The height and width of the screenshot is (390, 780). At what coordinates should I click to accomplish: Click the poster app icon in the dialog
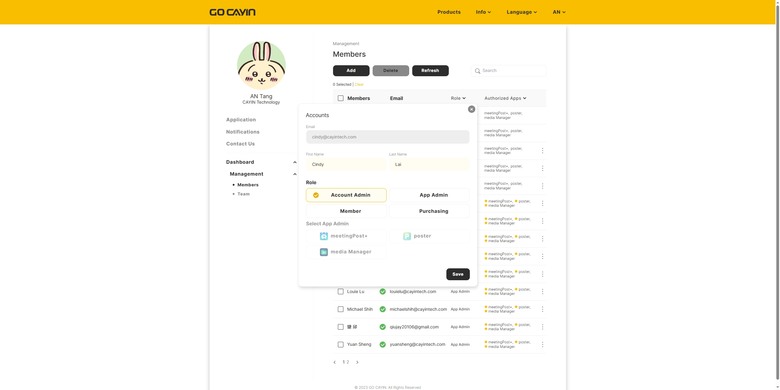tap(407, 236)
